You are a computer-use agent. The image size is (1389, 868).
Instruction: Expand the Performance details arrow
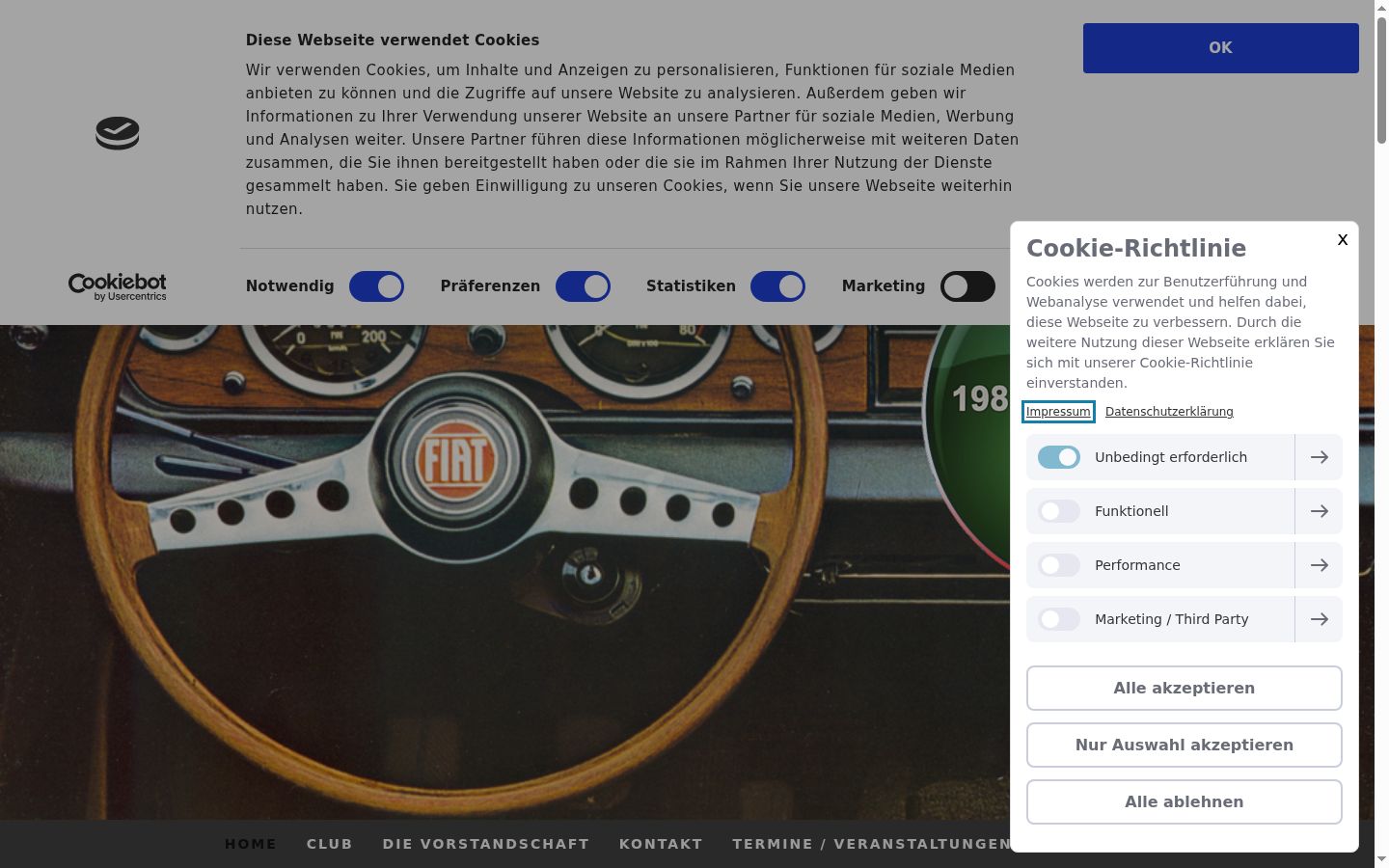click(x=1319, y=565)
